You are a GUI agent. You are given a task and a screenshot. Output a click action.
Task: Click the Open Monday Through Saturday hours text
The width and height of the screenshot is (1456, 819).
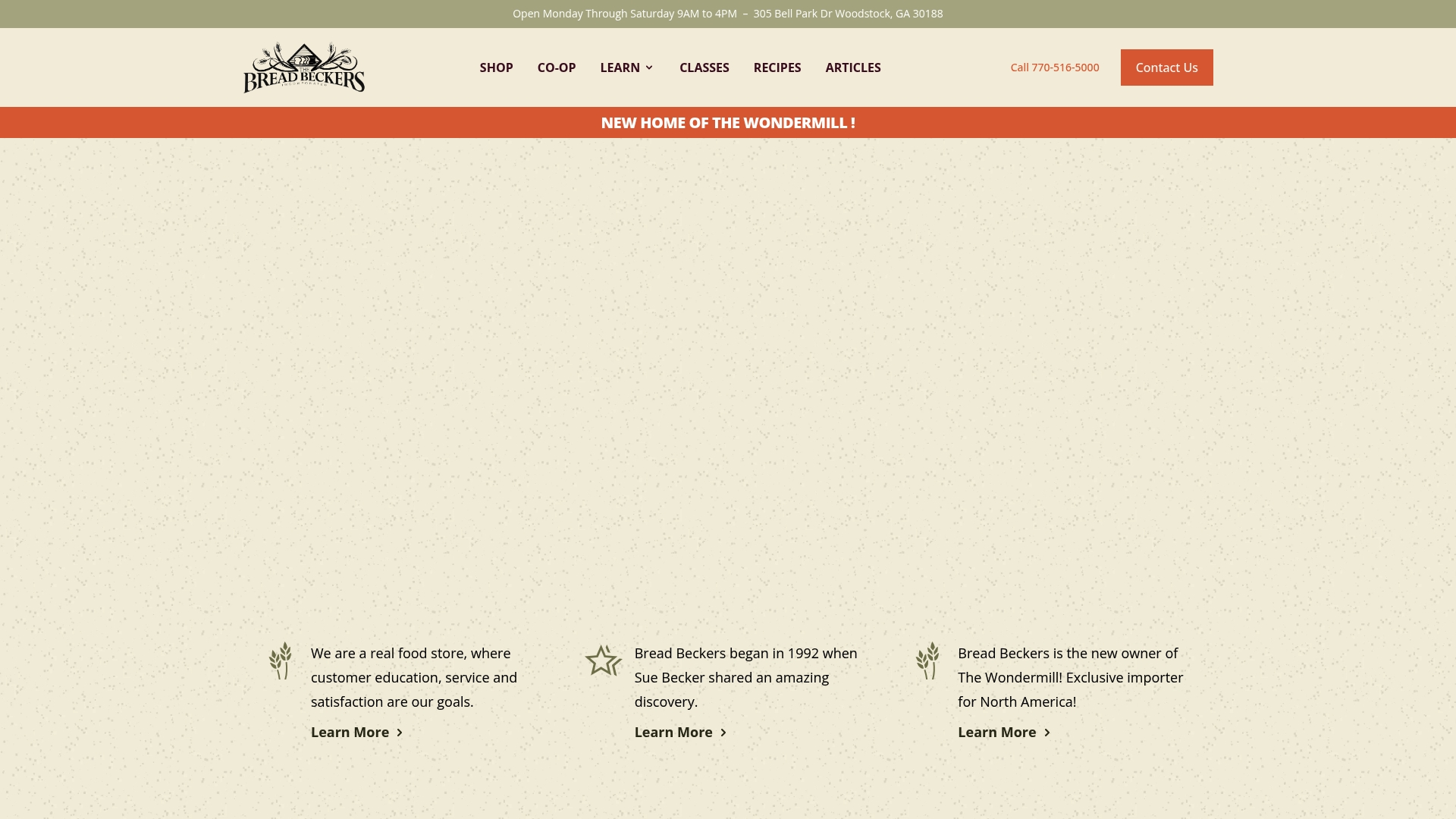[x=625, y=14]
